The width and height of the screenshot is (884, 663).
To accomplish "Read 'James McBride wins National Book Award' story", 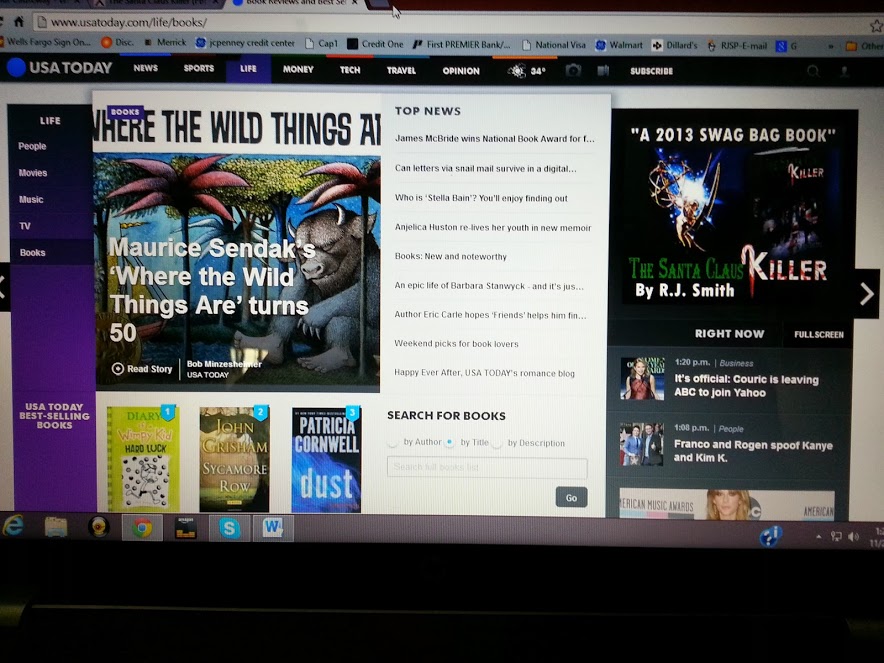I will [494, 139].
